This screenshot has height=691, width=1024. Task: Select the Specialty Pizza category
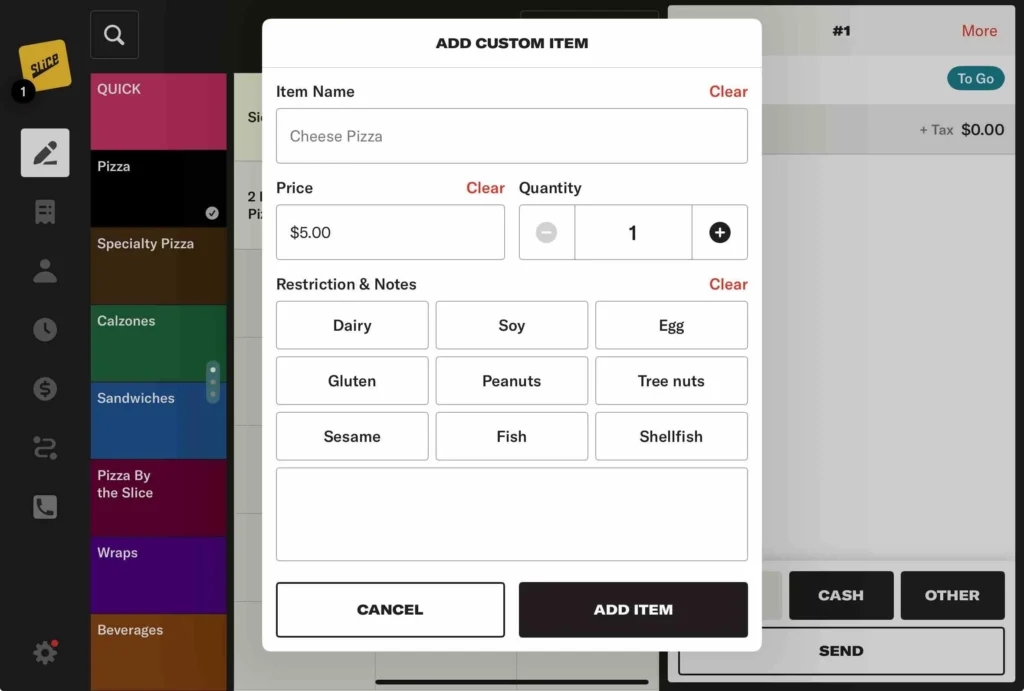[158, 265]
